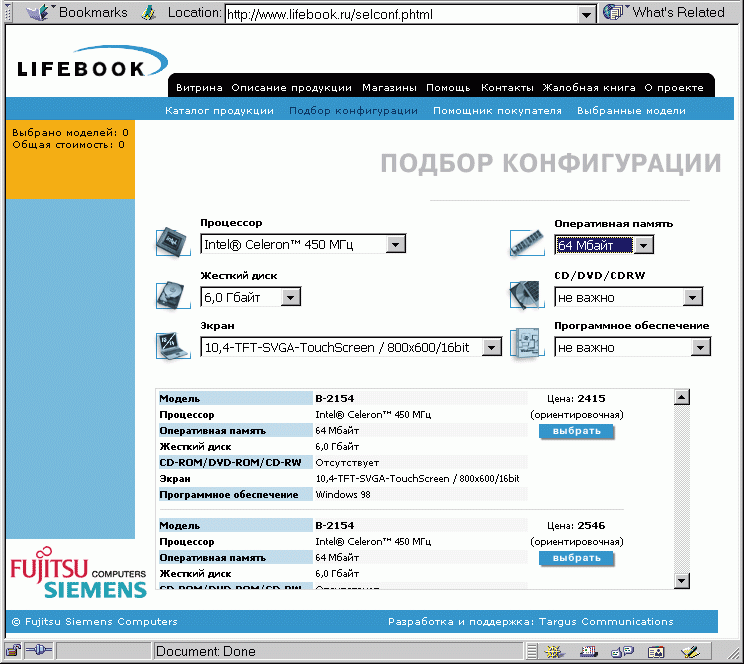Click the laptop screen icon
This screenshot has height=664, width=744.
[x=172, y=345]
